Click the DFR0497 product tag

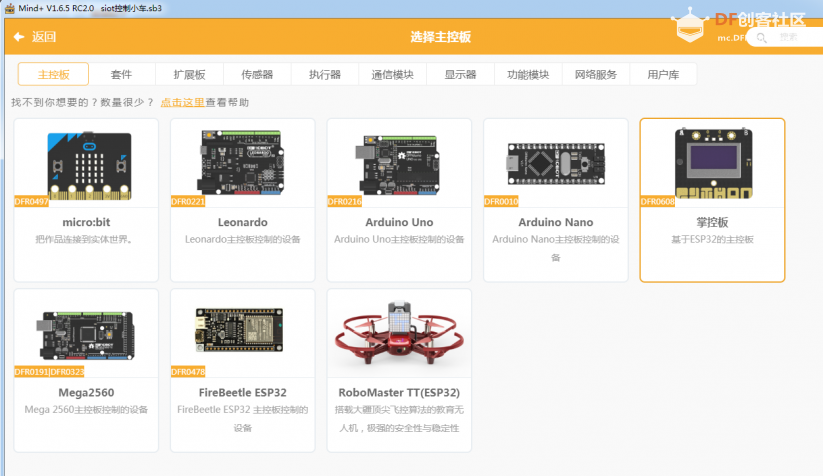tap(31, 202)
